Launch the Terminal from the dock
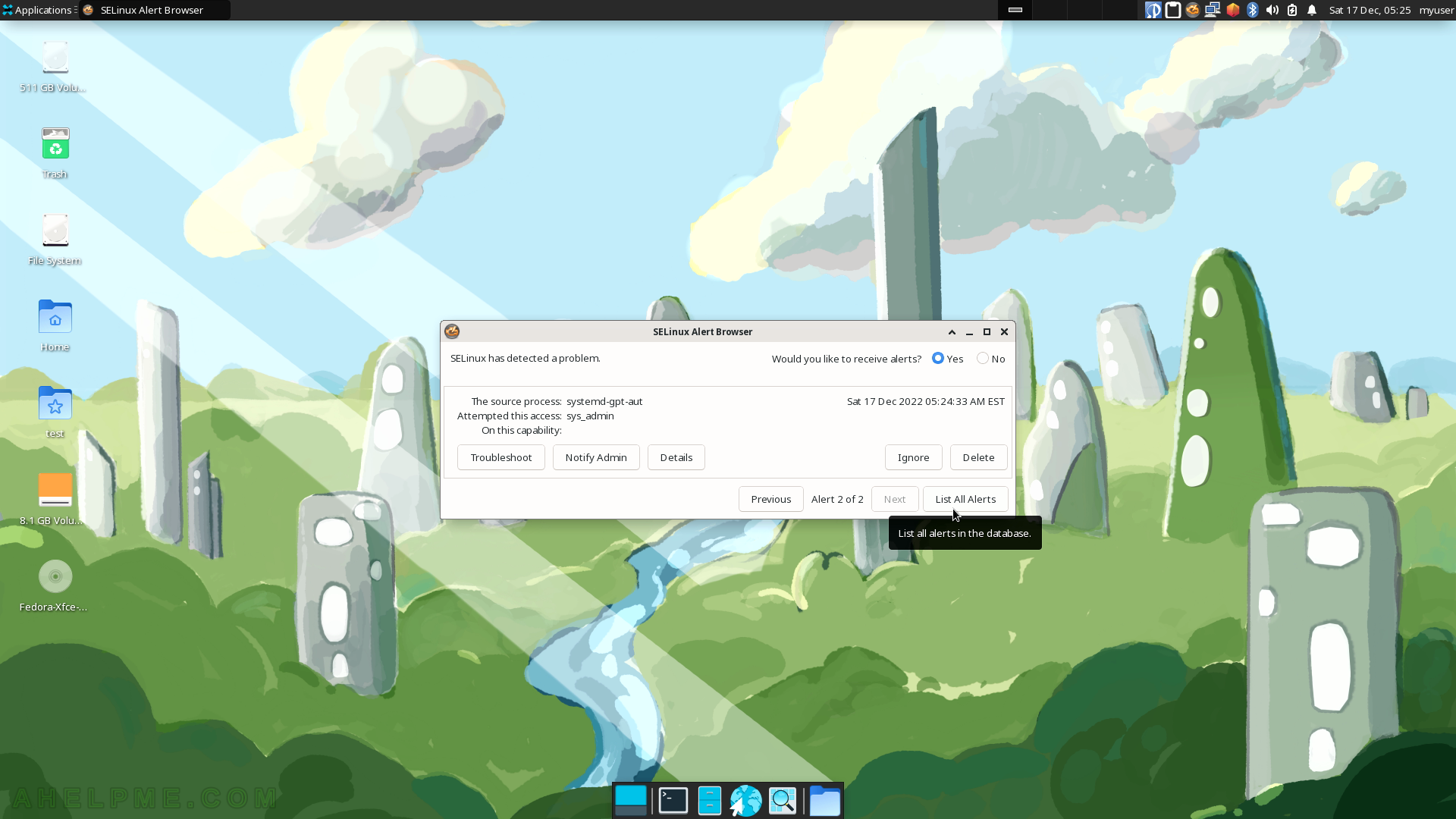The image size is (1456, 819). [673, 801]
